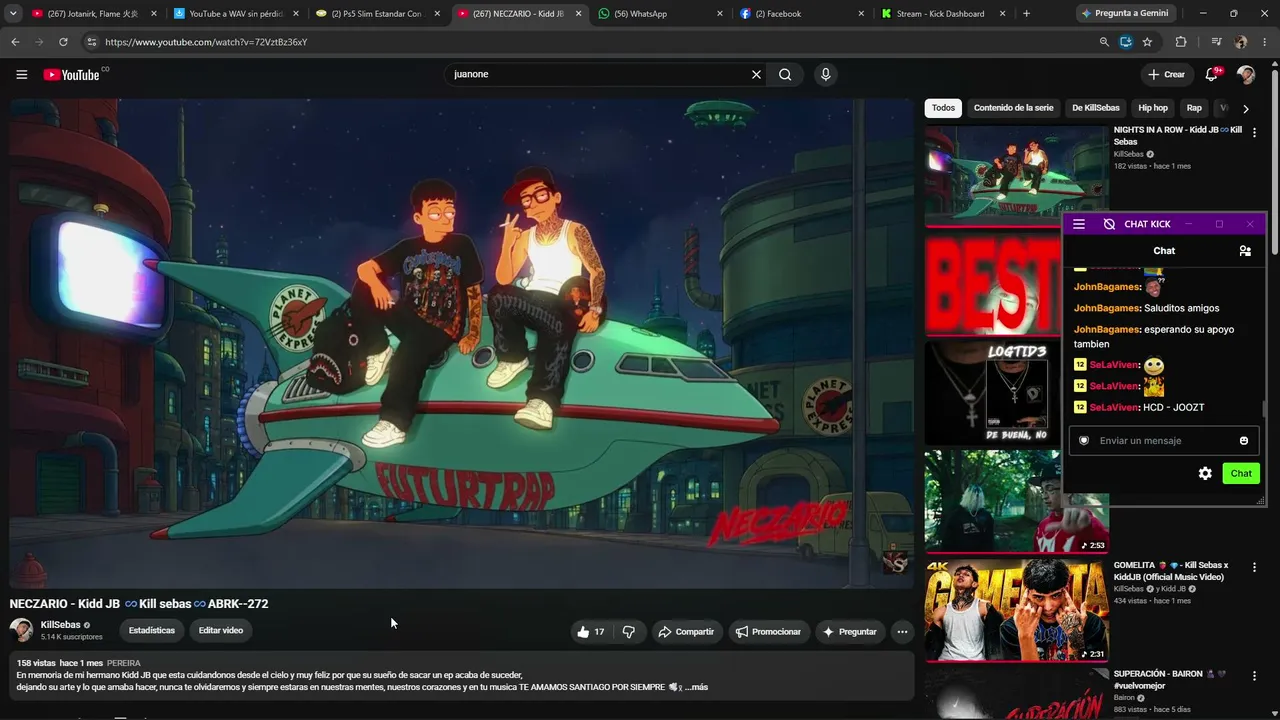Open Estadísticas for this video
The image size is (1280, 720).
[x=152, y=630]
